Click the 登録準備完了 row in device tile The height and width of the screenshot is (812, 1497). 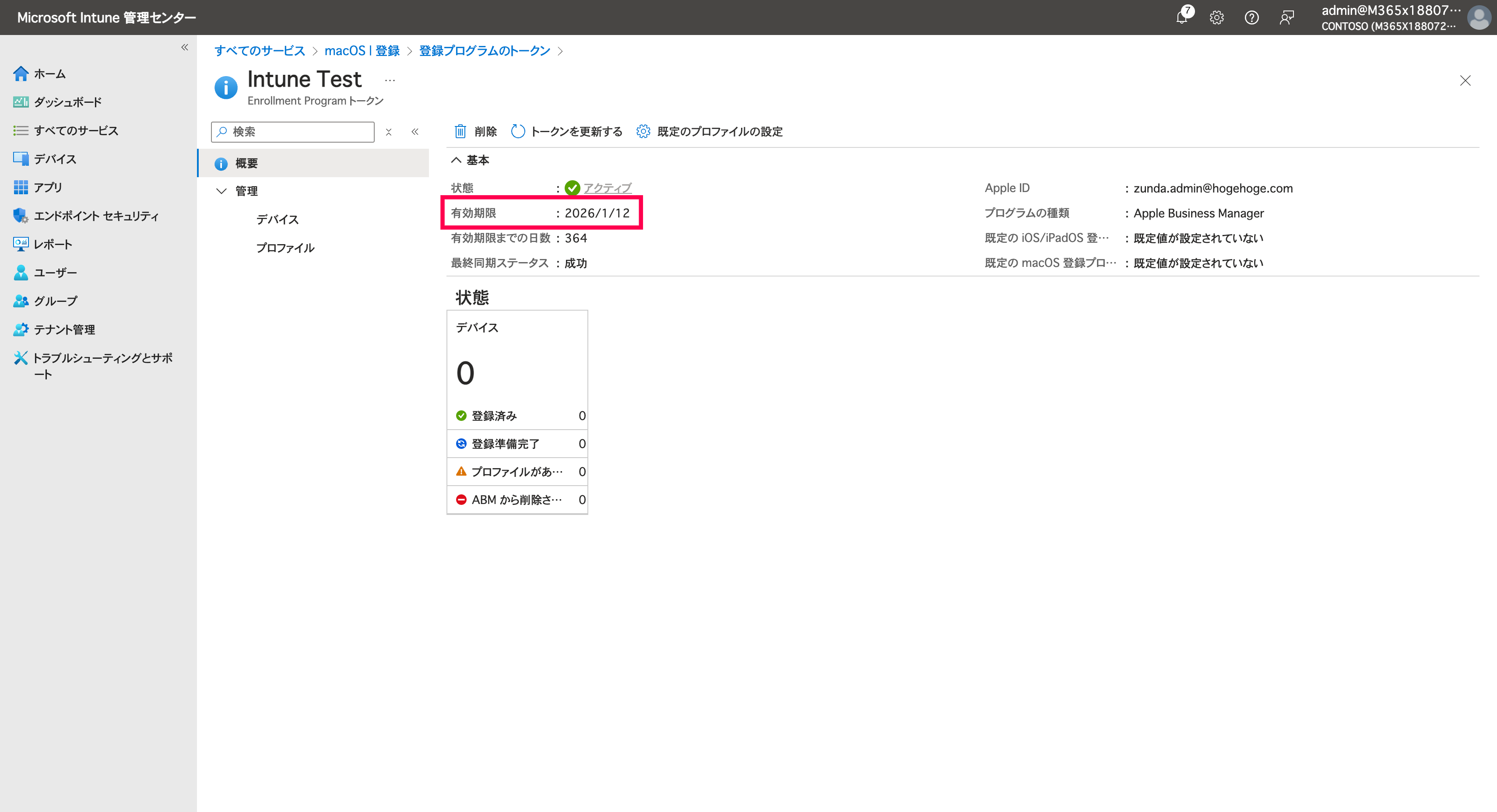click(517, 444)
